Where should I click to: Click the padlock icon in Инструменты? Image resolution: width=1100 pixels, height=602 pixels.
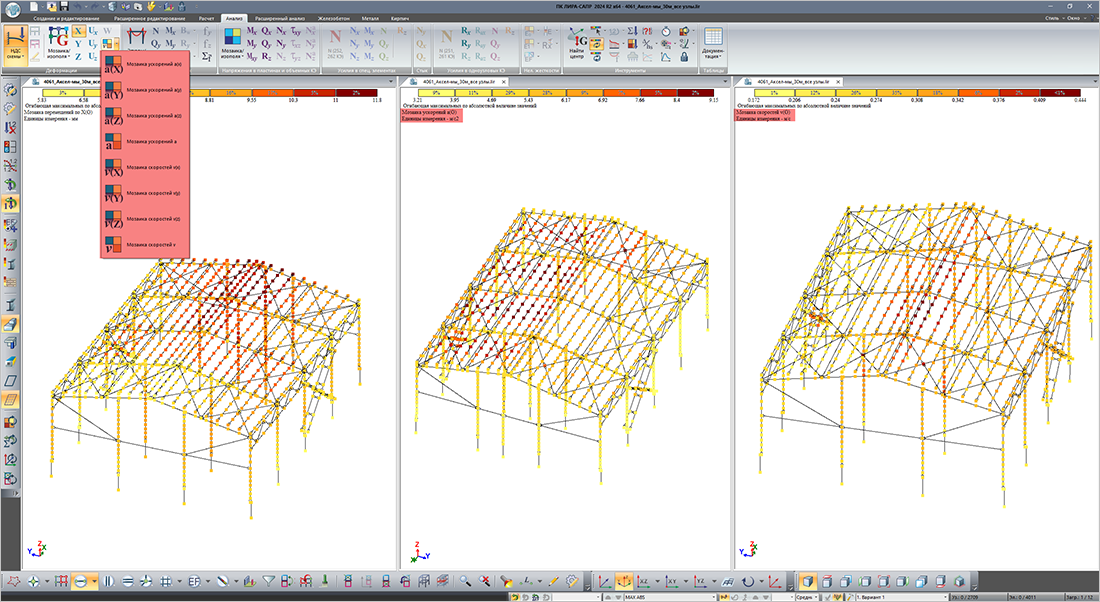[x=684, y=57]
